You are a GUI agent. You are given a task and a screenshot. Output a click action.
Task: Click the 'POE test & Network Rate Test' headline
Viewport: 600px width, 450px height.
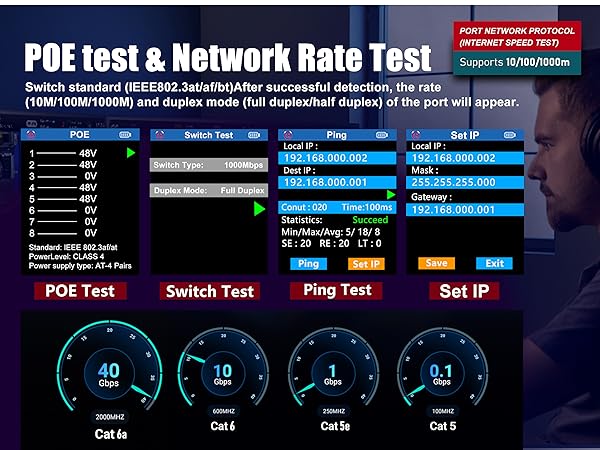pyautogui.click(x=228, y=57)
